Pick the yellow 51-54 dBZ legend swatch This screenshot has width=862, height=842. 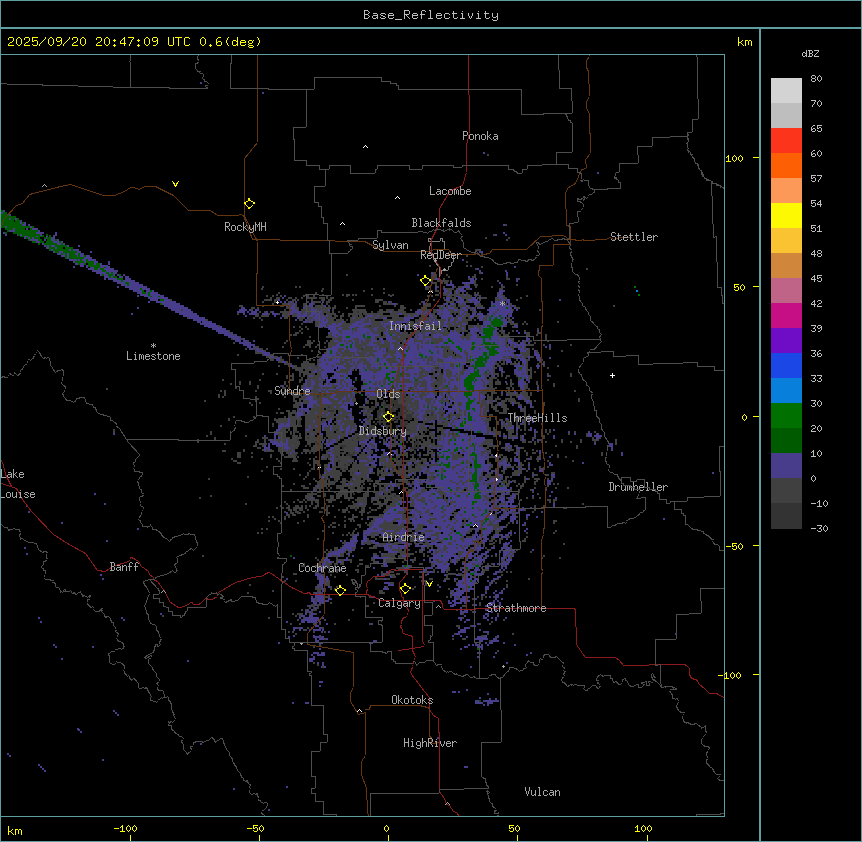pos(786,215)
